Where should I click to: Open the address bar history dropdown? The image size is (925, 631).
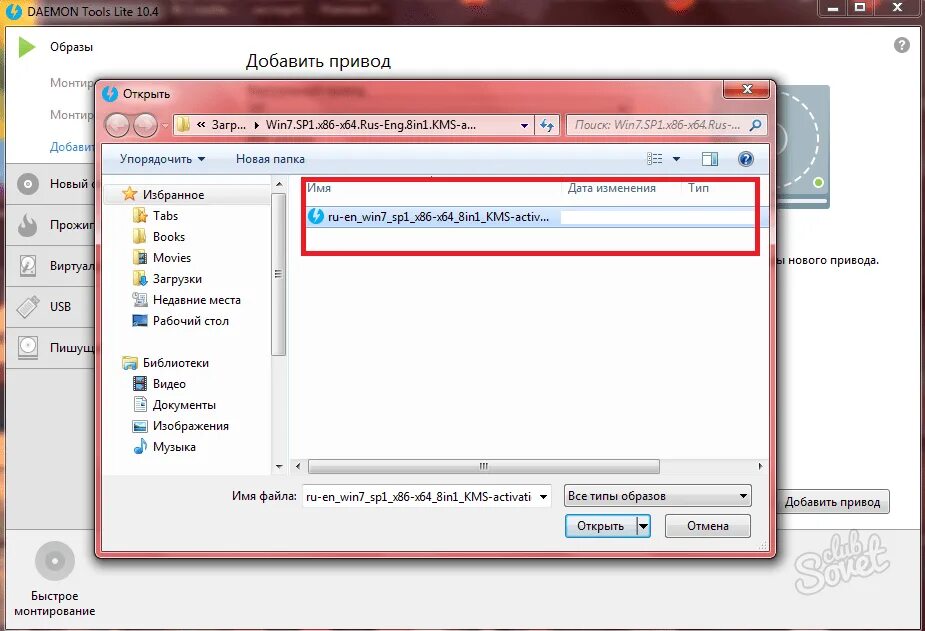(524, 125)
